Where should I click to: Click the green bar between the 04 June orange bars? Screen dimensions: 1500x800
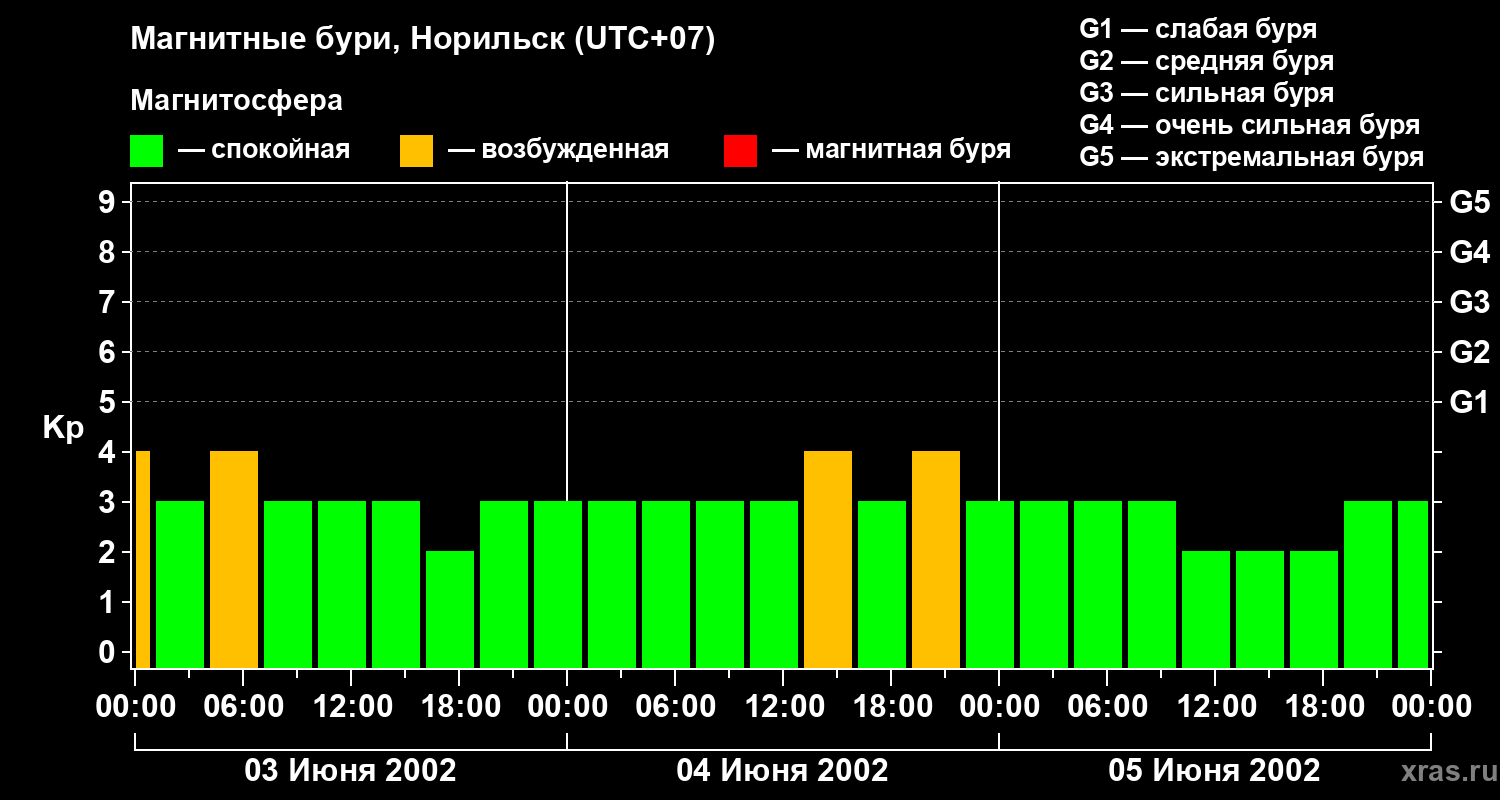click(882, 584)
